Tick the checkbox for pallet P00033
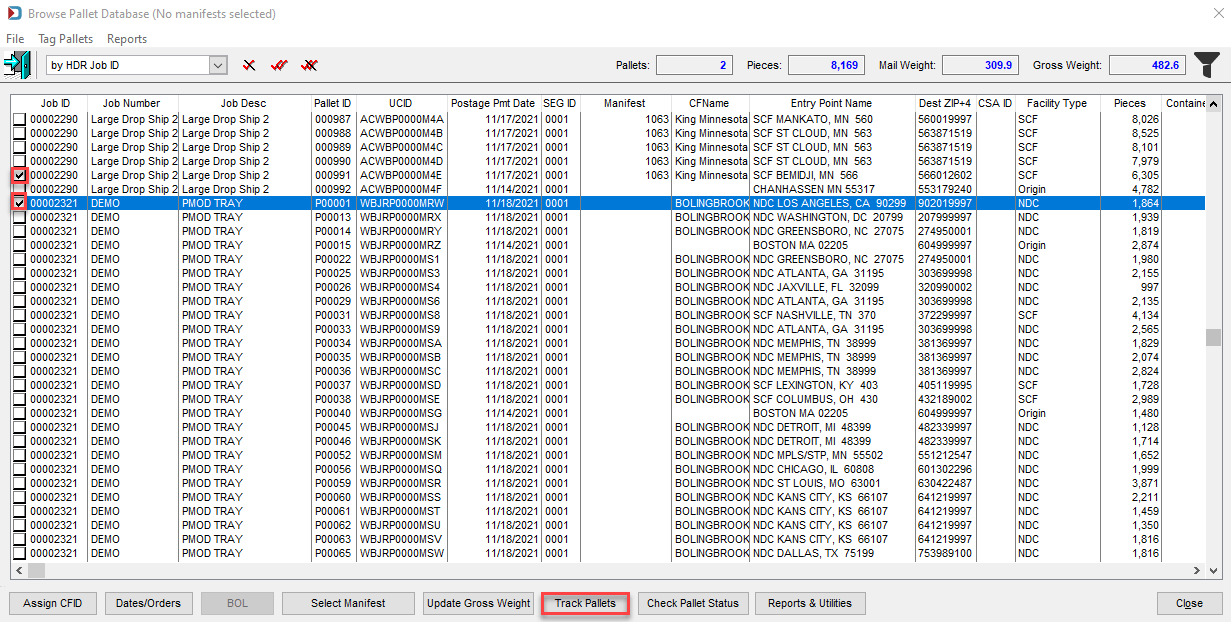The height and width of the screenshot is (622, 1231). pyautogui.click(x=20, y=329)
